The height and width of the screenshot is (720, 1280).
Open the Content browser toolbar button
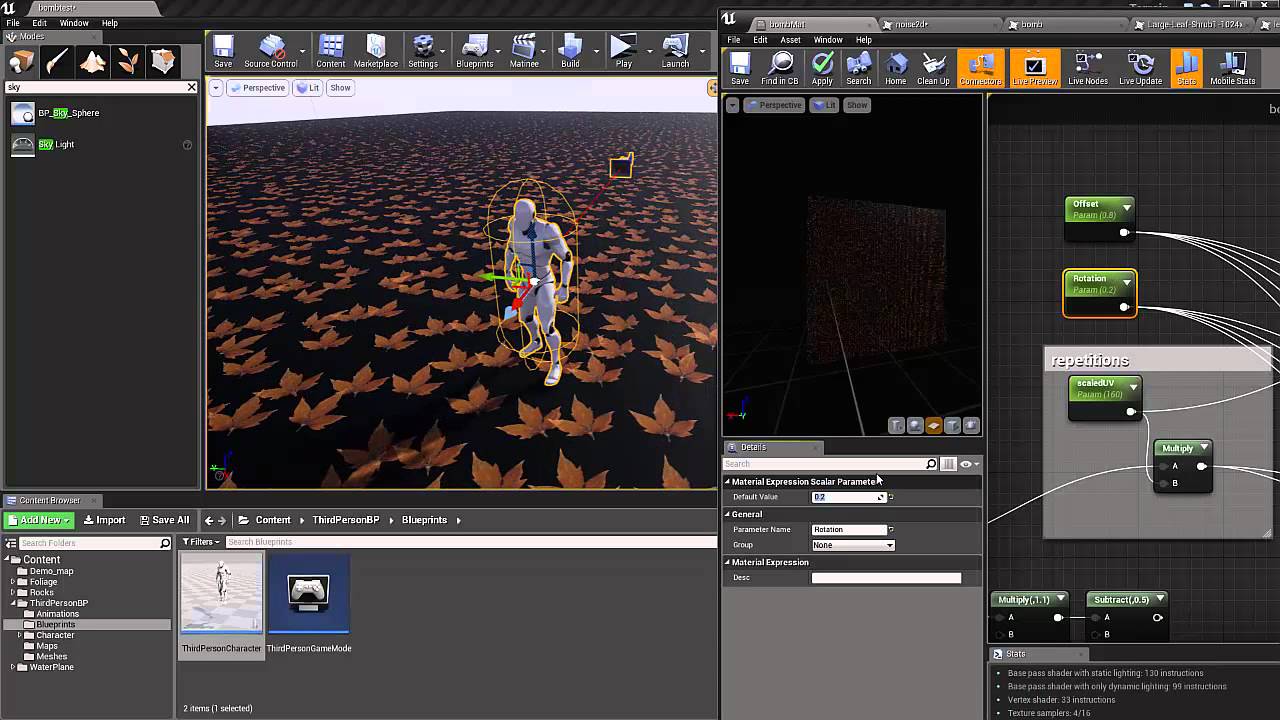tap(331, 52)
